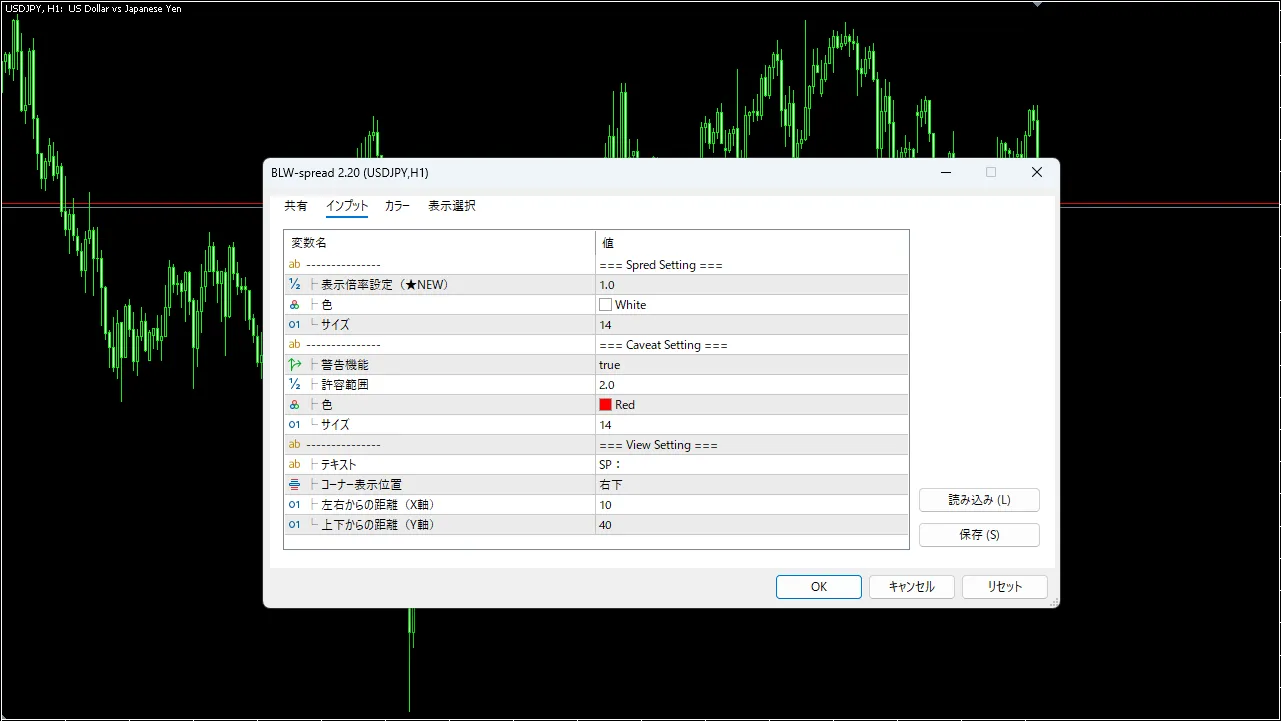The image size is (1281, 721).
Task: Click the '01' icon beside 上下からの距離（Y軸）
Action: (294, 525)
